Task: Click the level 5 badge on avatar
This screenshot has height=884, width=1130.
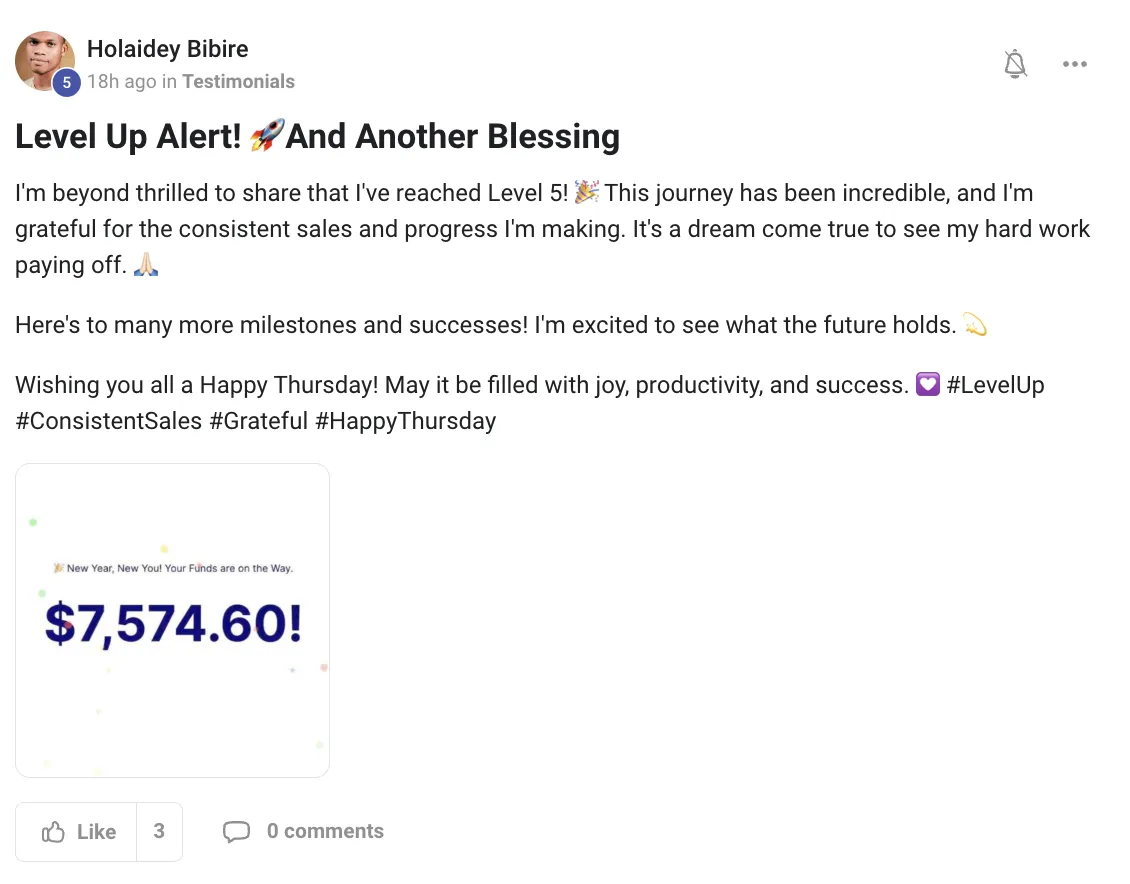Action: 66,83
